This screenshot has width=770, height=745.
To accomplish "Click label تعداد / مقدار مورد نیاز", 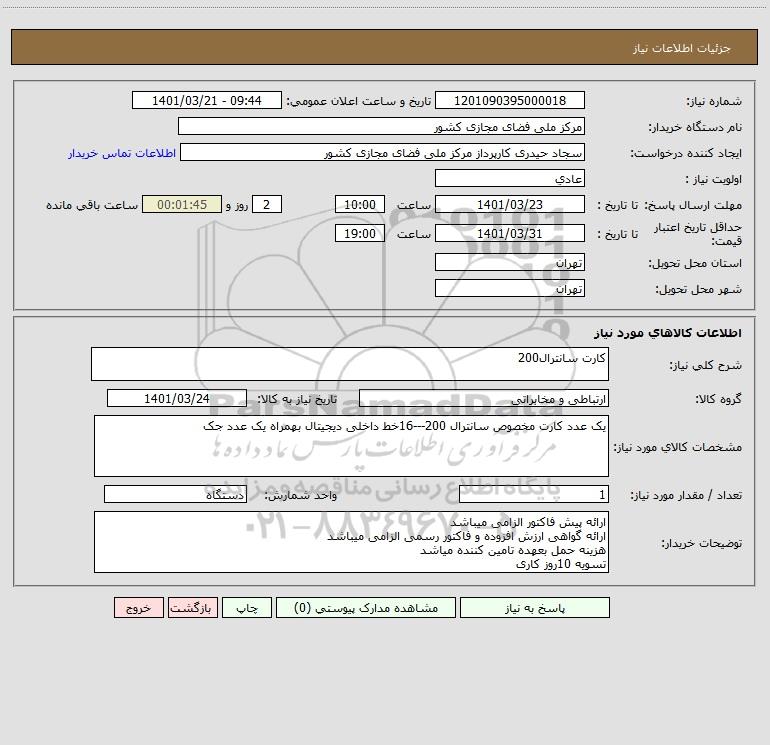I will click(686, 496).
